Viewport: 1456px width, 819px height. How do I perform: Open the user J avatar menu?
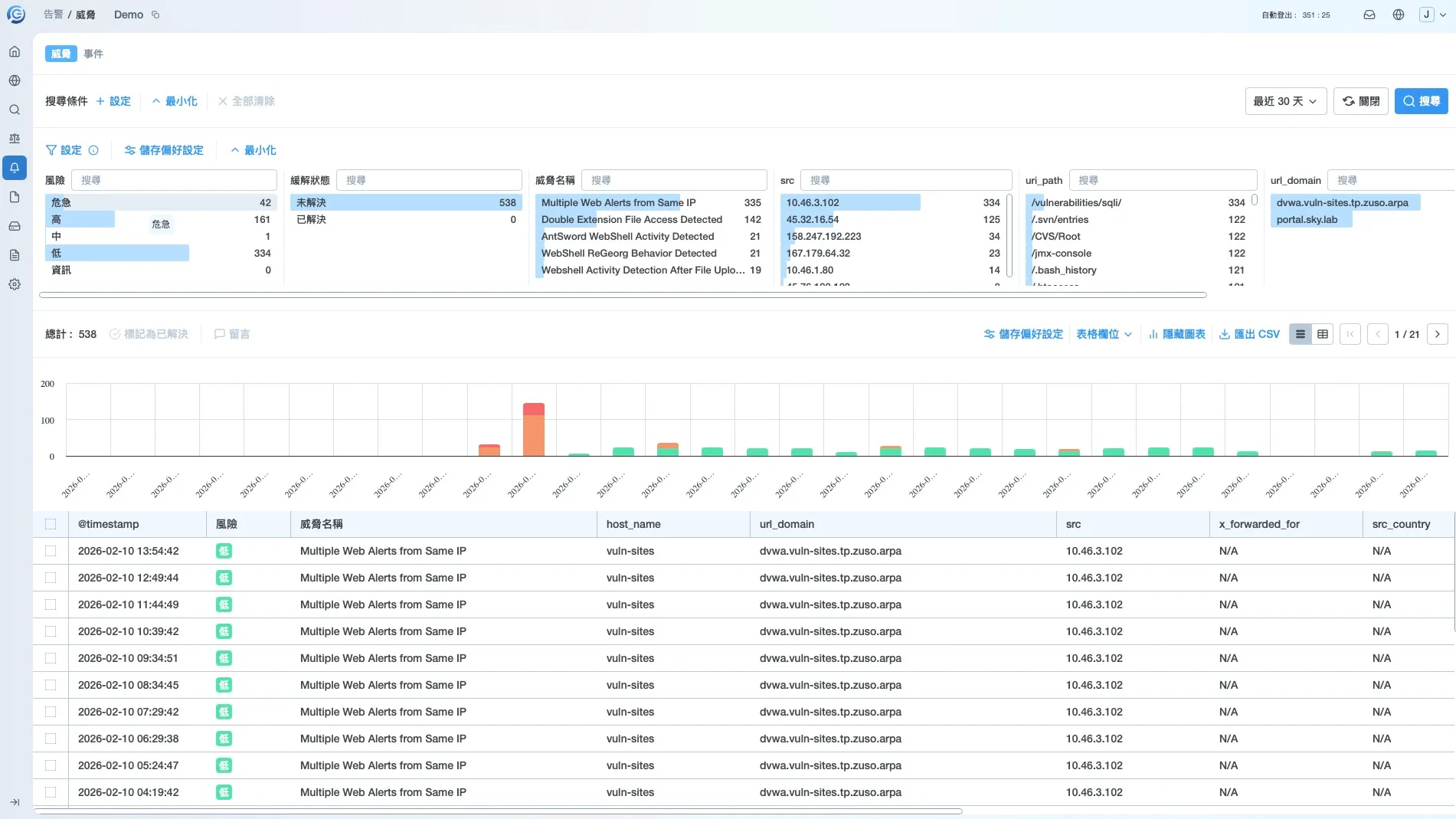tap(1432, 15)
